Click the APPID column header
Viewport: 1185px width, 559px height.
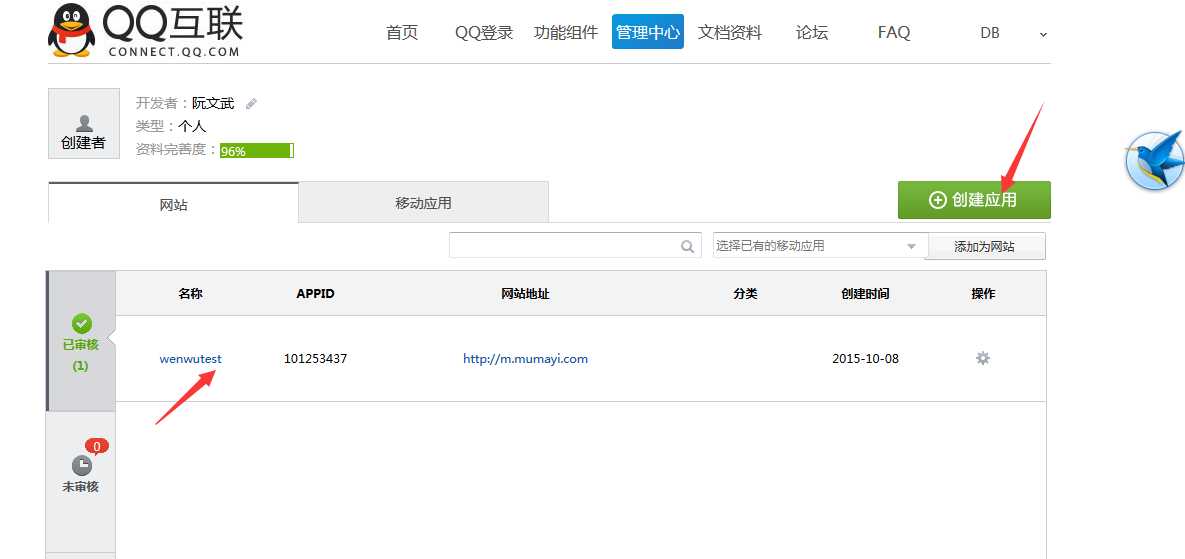(x=315, y=294)
